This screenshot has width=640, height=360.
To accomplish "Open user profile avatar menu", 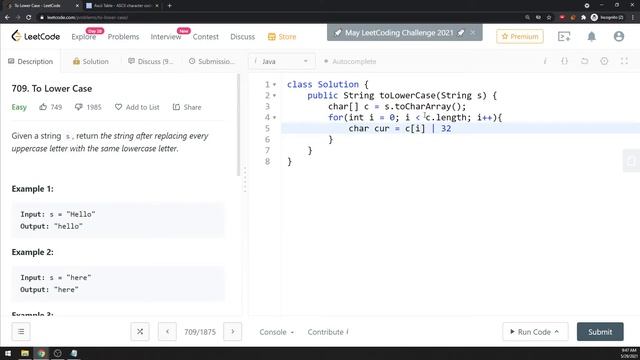I will pyautogui.click(x=619, y=36).
